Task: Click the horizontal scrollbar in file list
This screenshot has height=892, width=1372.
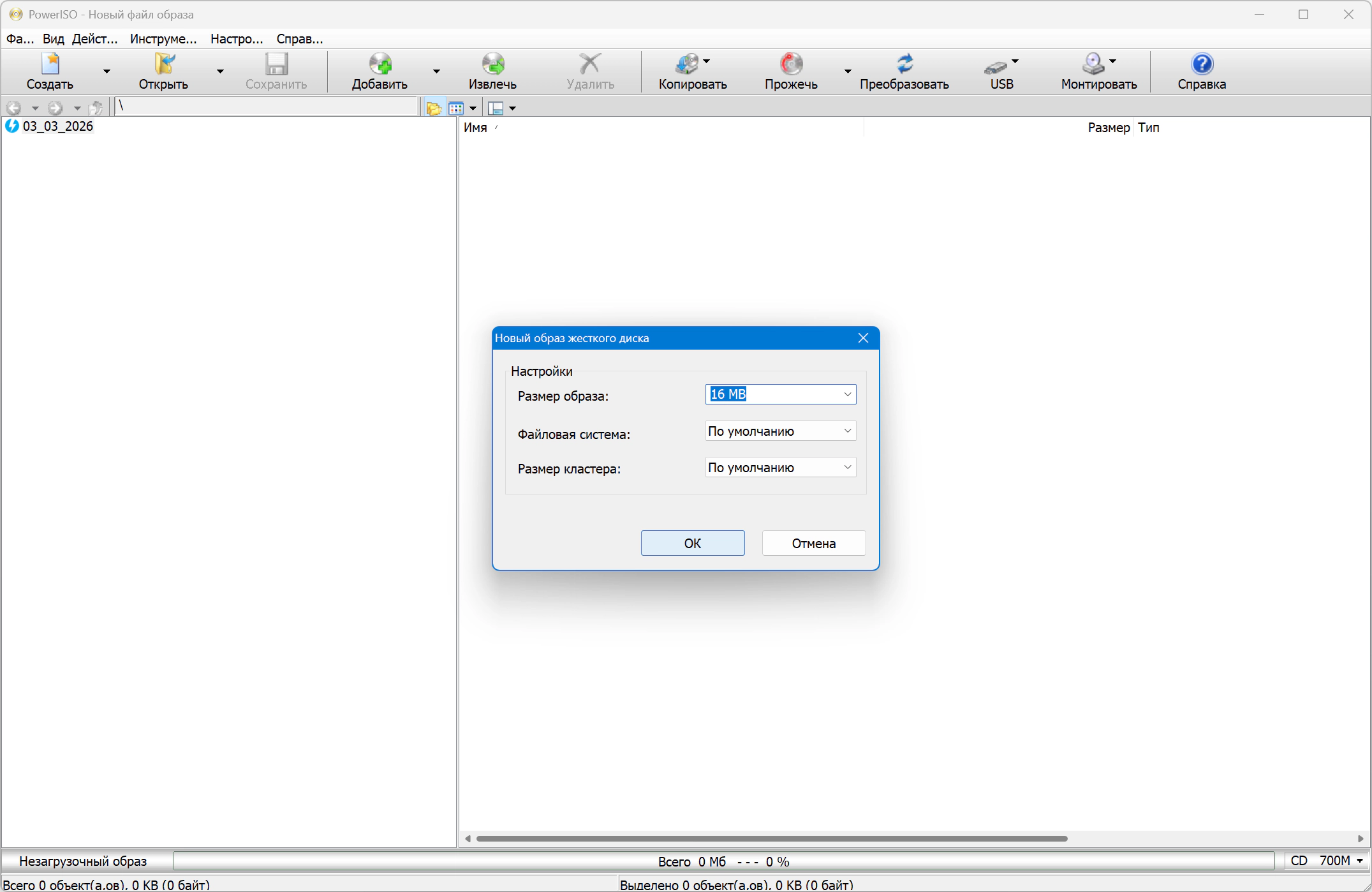Action: 772,838
